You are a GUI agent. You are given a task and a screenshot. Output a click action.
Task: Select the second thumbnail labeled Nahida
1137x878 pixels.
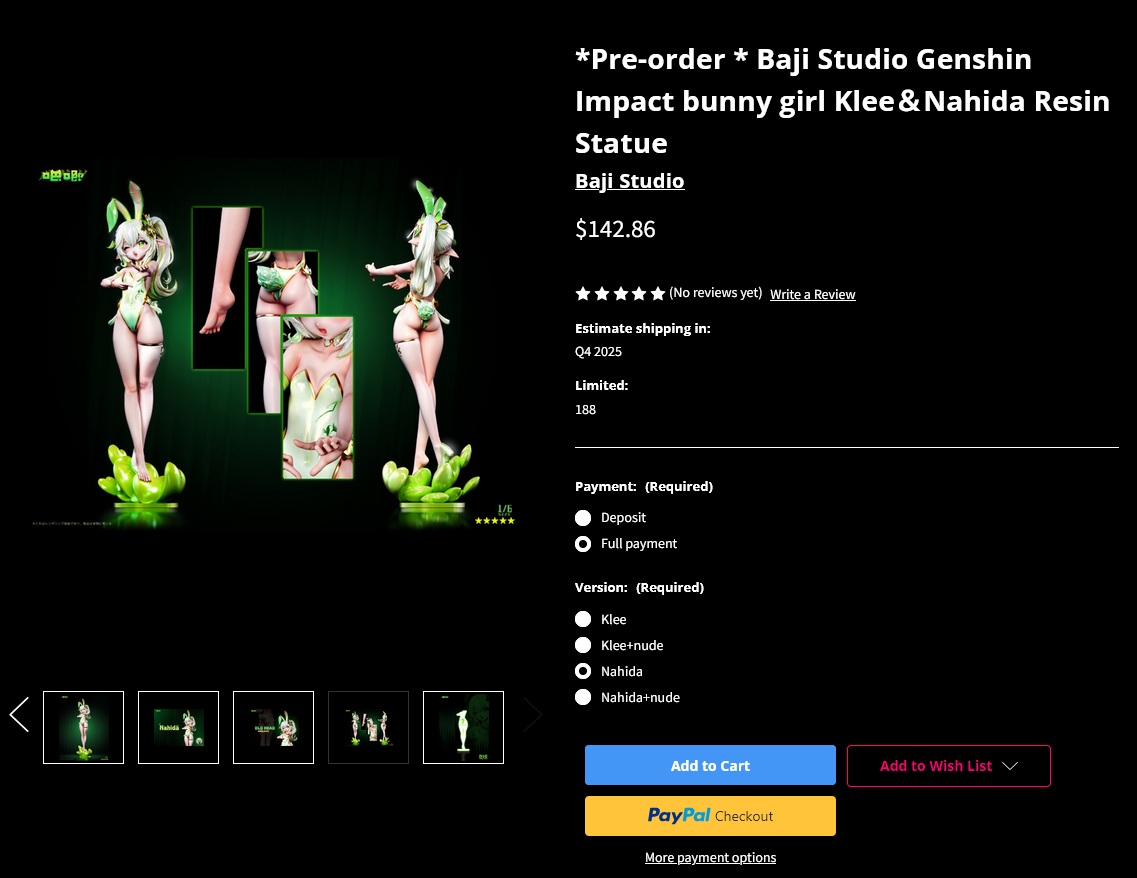(178, 727)
